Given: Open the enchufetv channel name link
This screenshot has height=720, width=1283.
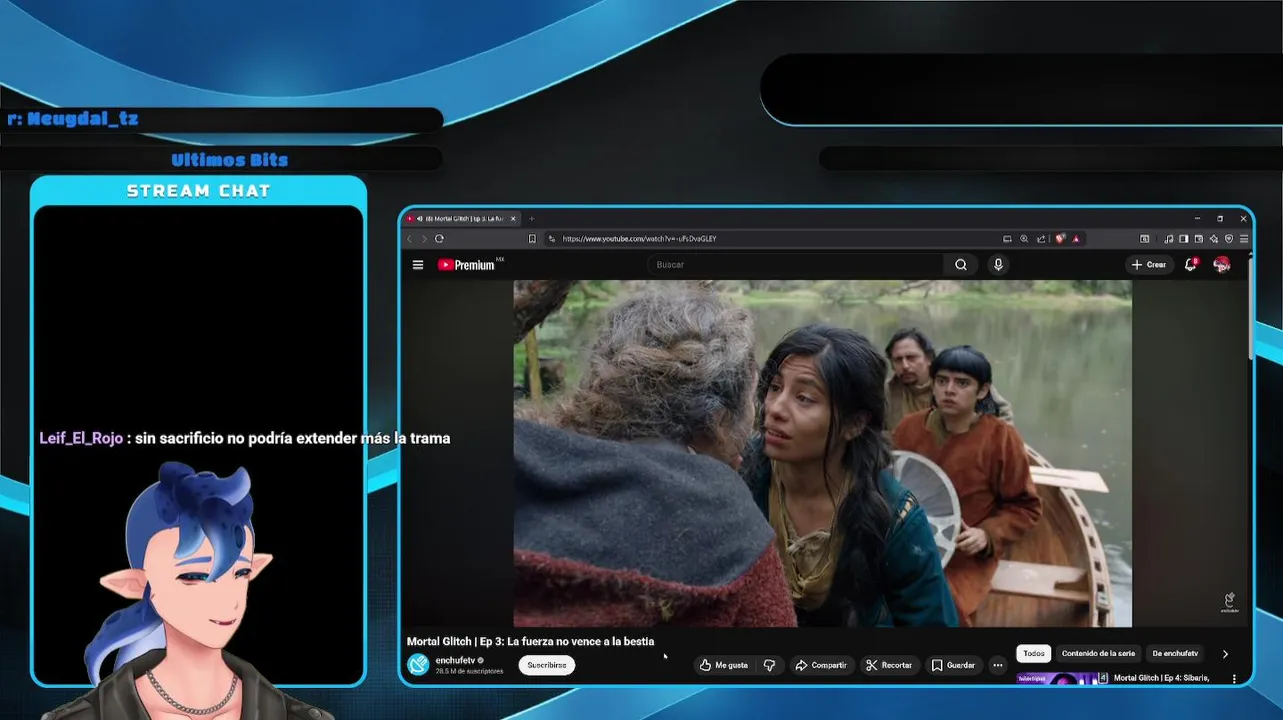Looking at the screenshot, I should point(455,660).
